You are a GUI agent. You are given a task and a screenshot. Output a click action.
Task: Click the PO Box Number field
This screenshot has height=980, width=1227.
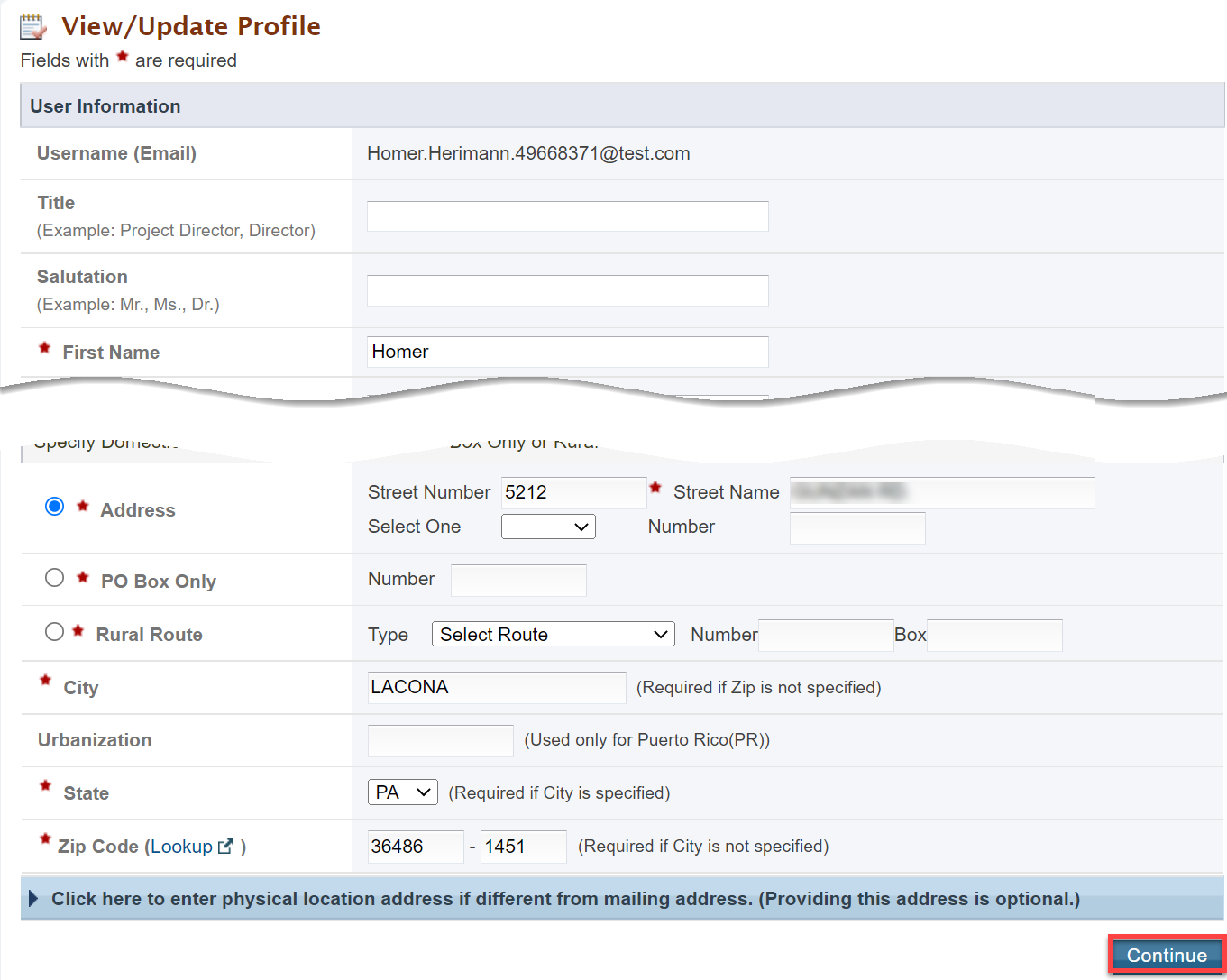518,580
